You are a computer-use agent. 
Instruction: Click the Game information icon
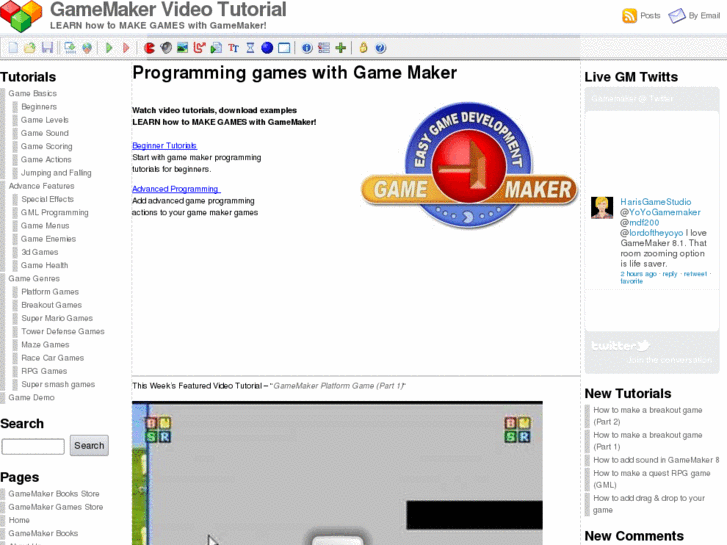point(307,48)
